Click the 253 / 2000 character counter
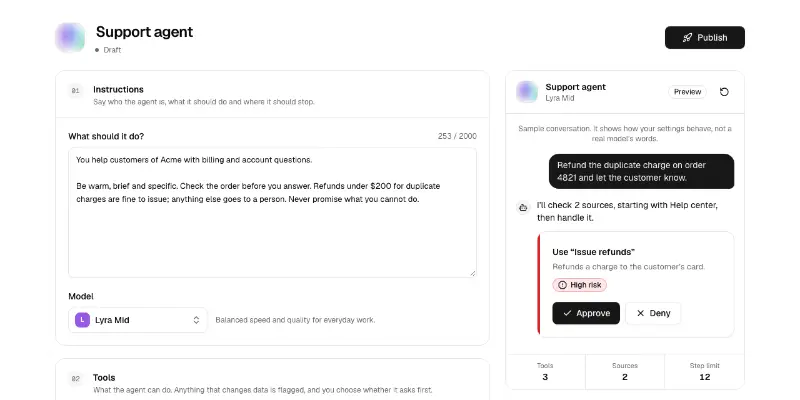The height and width of the screenshot is (400, 800). click(x=457, y=136)
